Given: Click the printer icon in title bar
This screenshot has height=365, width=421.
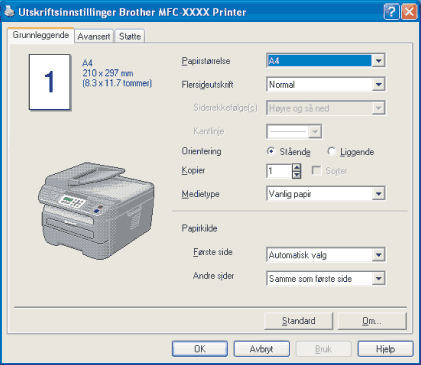Looking at the screenshot, I should coord(10,12).
